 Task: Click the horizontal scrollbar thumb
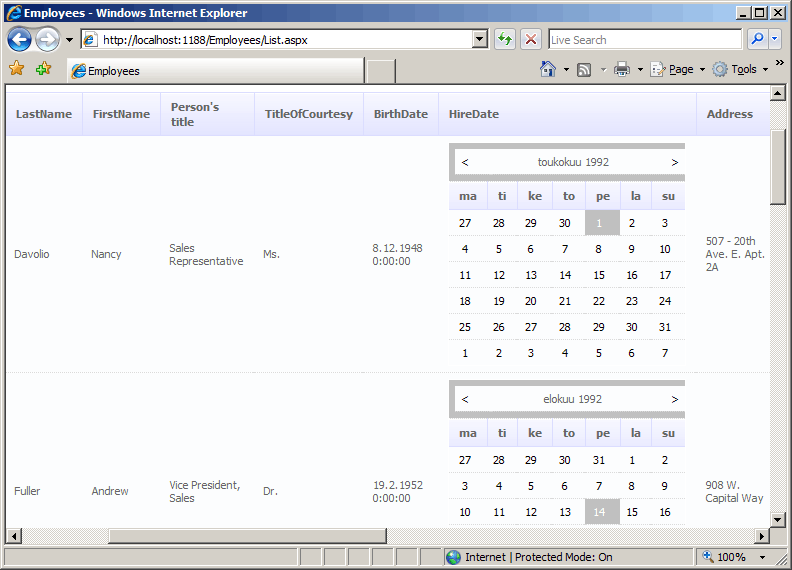tap(248, 536)
